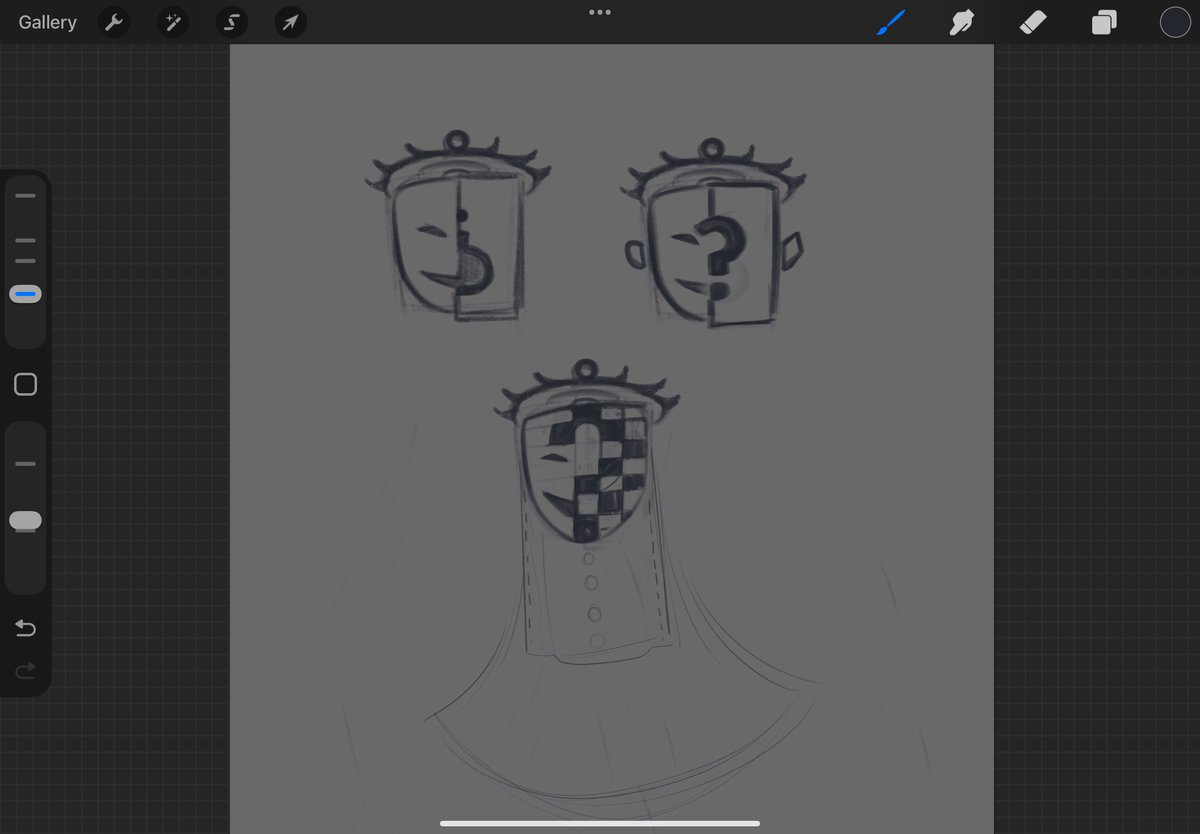The width and height of the screenshot is (1200, 834).
Task: Open the Layers panel
Action: point(1104,22)
